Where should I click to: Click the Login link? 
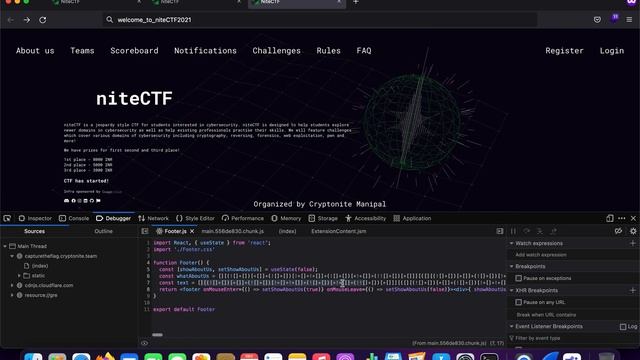[x=611, y=51]
